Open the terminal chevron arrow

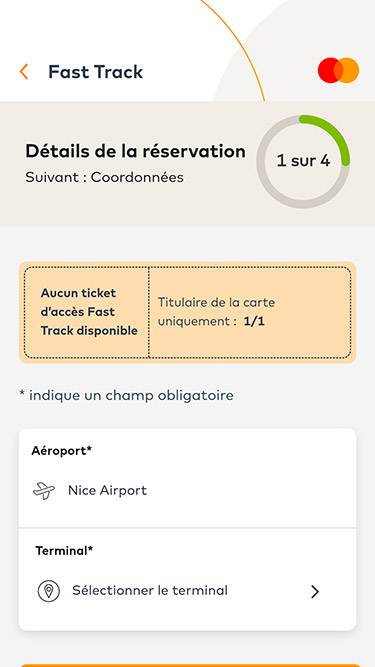[x=315, y=592]
